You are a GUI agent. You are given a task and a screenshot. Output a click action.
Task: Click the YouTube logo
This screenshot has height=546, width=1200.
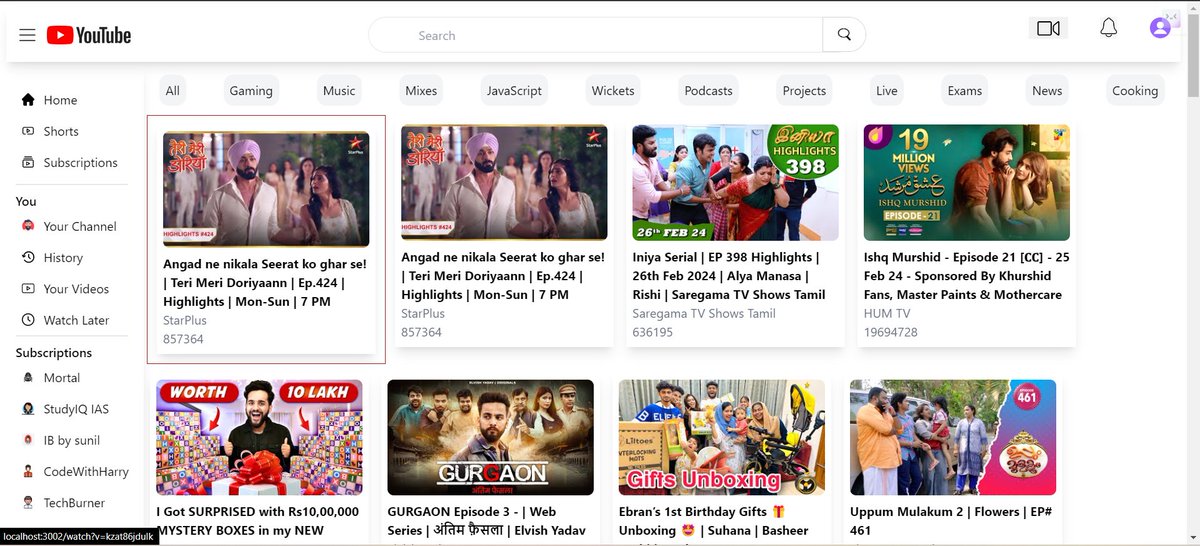[x=89, y=35]
